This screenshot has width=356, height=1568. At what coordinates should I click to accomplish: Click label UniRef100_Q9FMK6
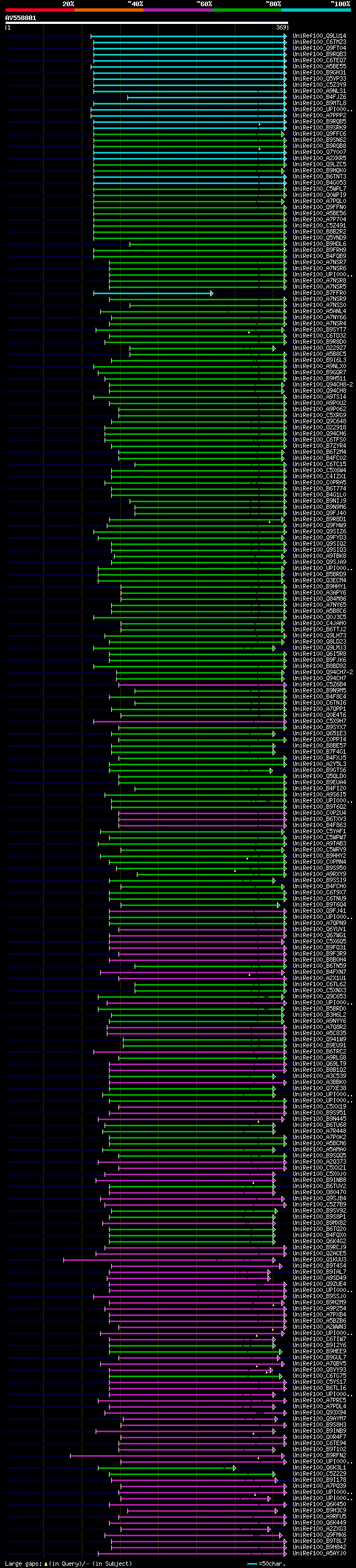pos(319,1535)
